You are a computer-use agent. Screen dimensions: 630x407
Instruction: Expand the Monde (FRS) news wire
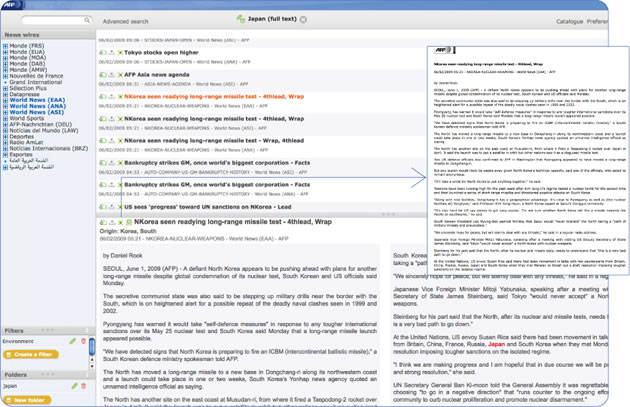pyautogui.click(x=5, y=46)
